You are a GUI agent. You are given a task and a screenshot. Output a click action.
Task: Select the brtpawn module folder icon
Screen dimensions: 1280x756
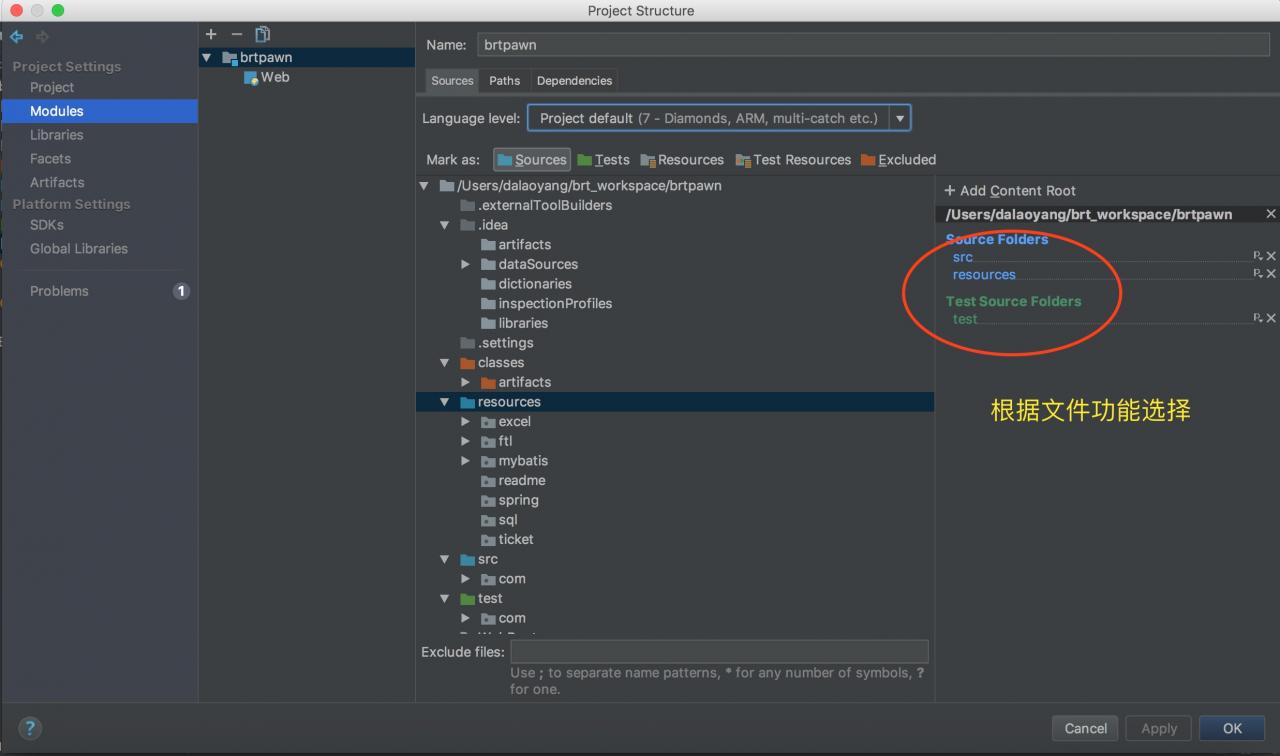click(x=230, y=58)
